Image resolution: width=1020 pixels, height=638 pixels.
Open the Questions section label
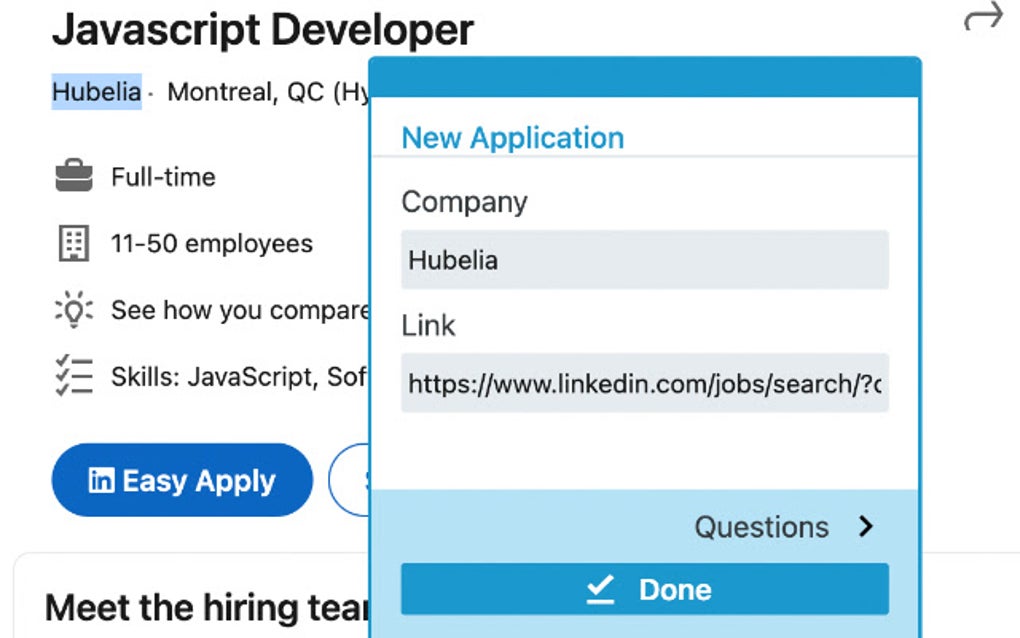pos(761,527)
